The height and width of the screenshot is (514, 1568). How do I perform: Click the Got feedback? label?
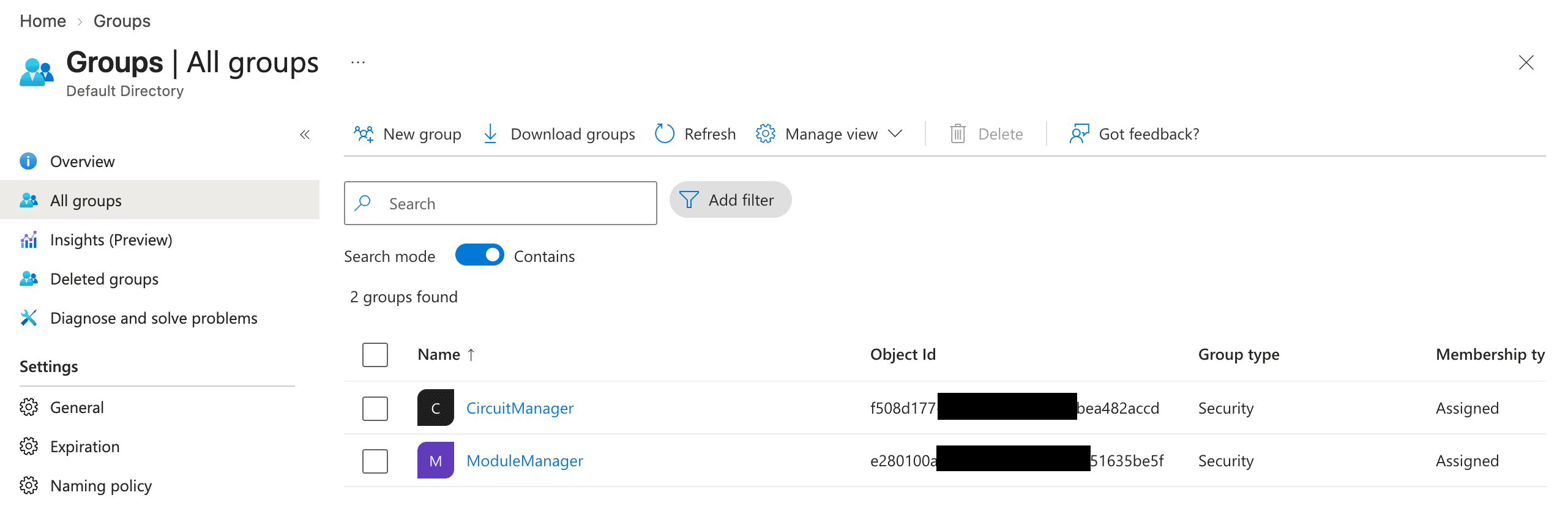pos(1149,134)
